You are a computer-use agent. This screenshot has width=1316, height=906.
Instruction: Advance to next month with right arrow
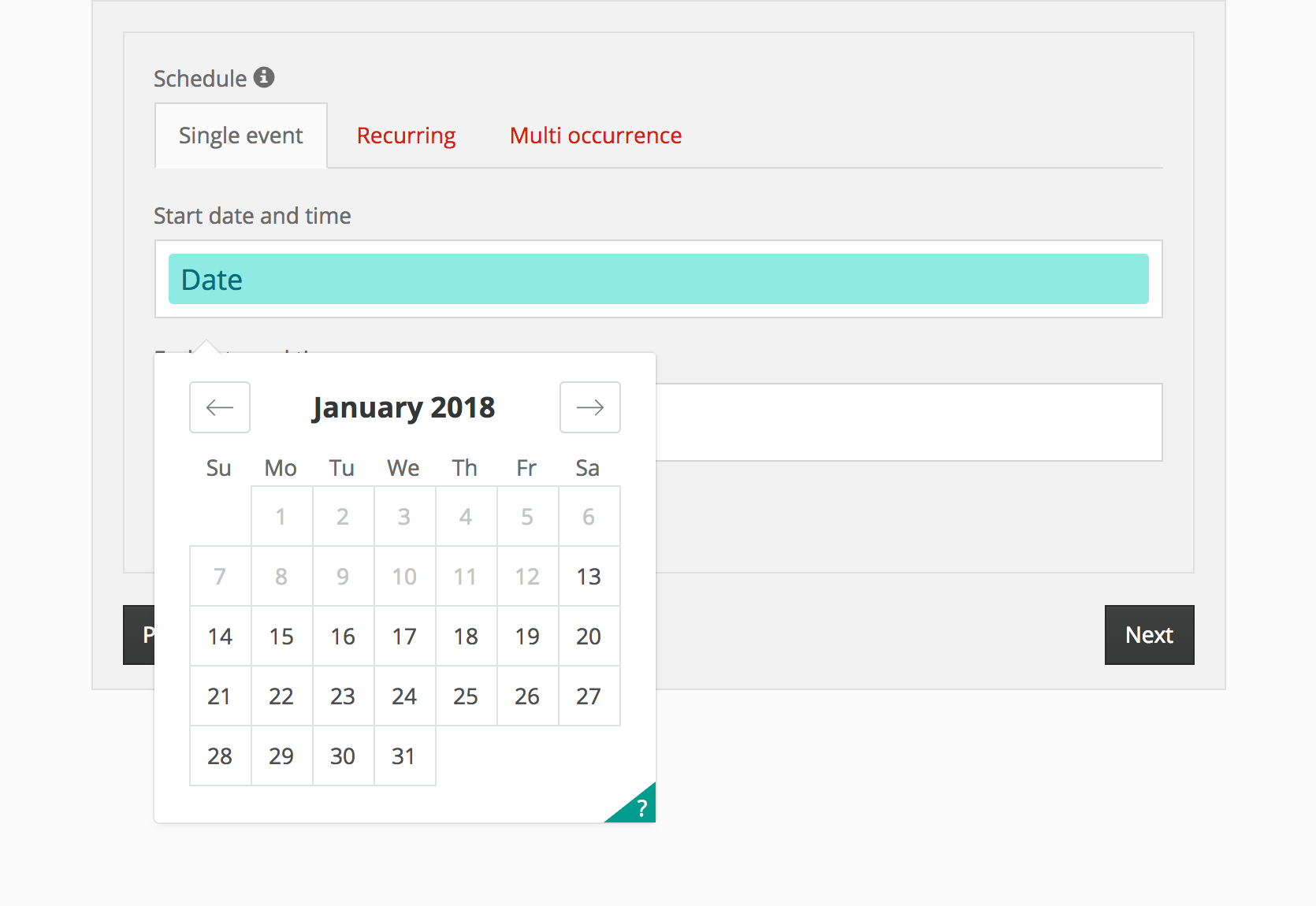click(589, 407)
